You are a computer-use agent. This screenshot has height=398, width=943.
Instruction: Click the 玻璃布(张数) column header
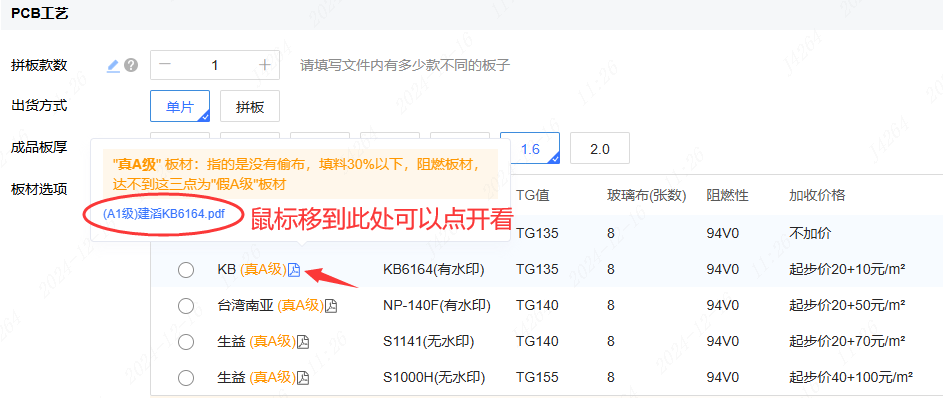pyautogui.click(x=647, y=195)
